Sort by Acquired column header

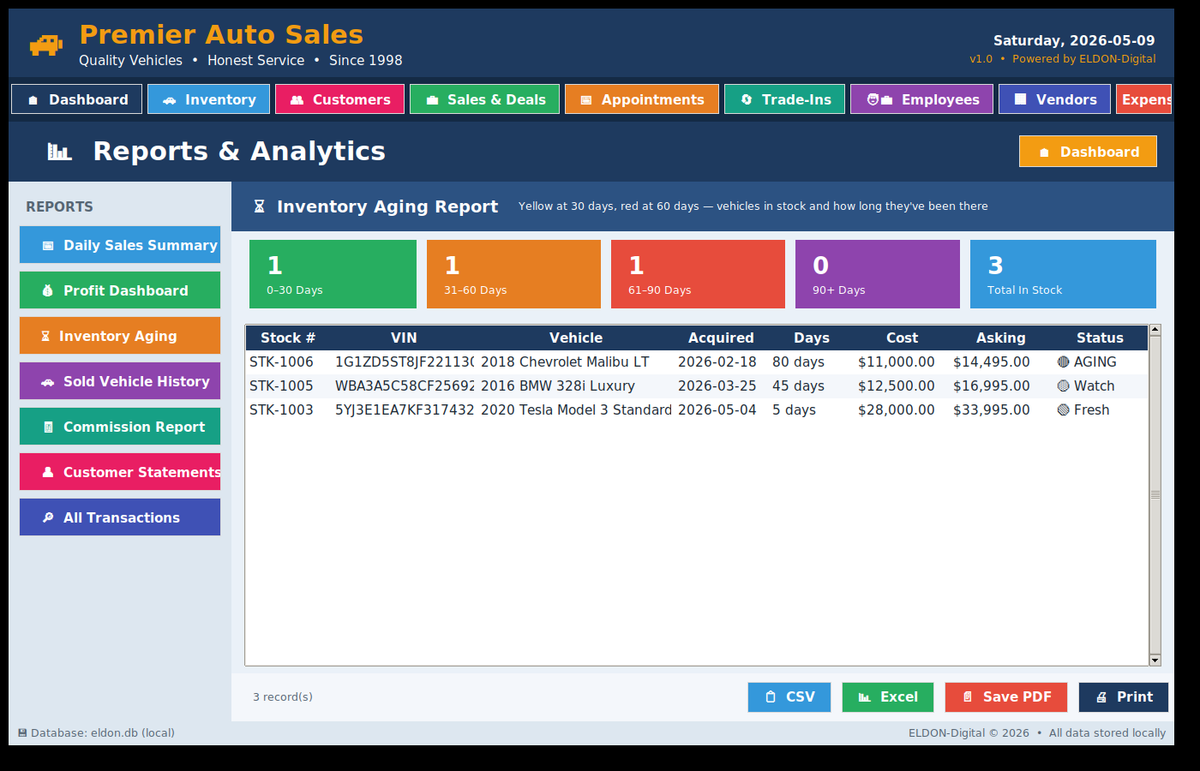tap(721, 338)
